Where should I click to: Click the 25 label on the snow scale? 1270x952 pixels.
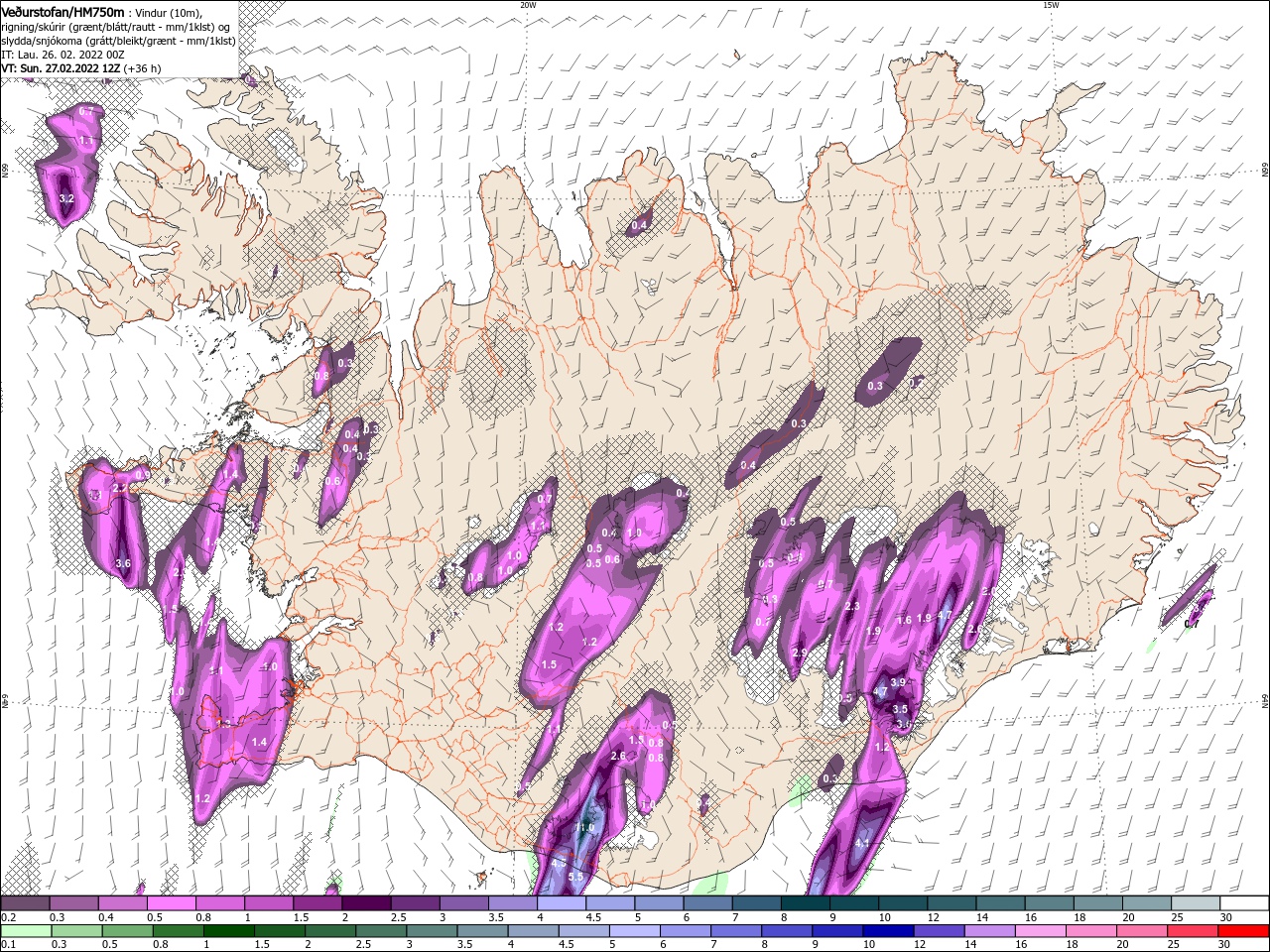(1176, 917)
